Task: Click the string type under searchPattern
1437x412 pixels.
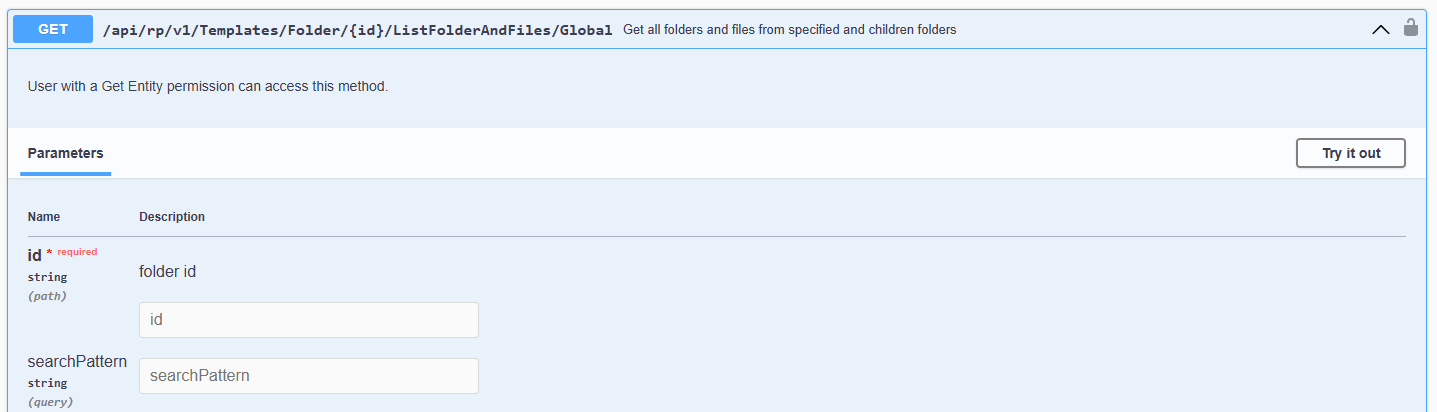Action: (x=47, y=383)
